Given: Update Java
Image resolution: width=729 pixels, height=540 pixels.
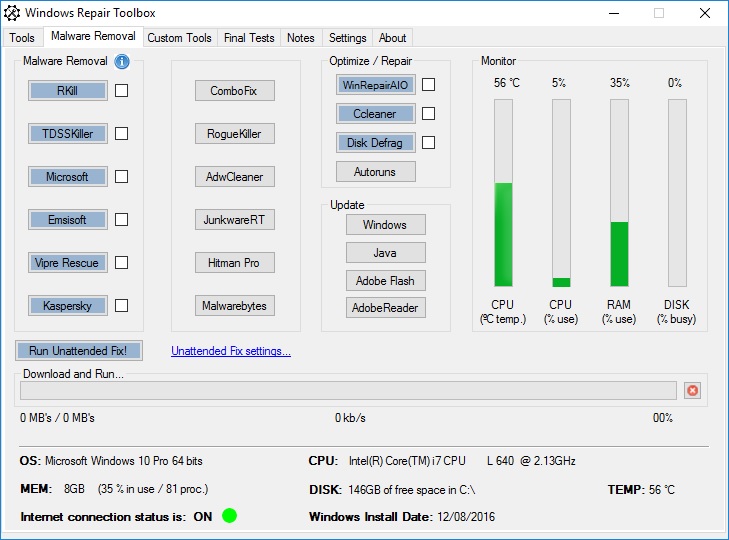Looking at the screenshot, I should tap(385, 253).
